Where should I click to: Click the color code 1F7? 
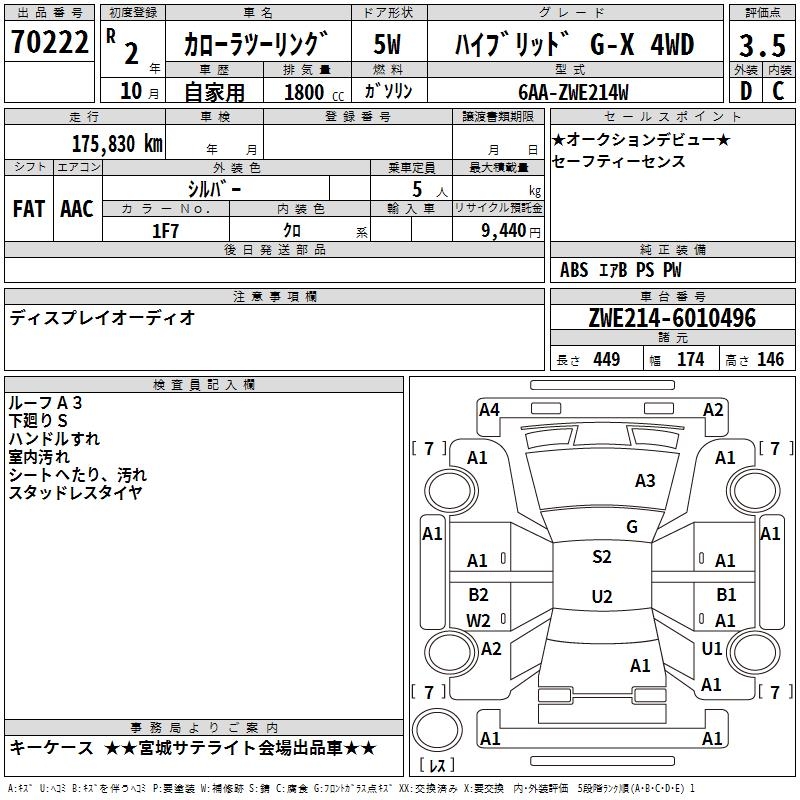pos(165,230)
